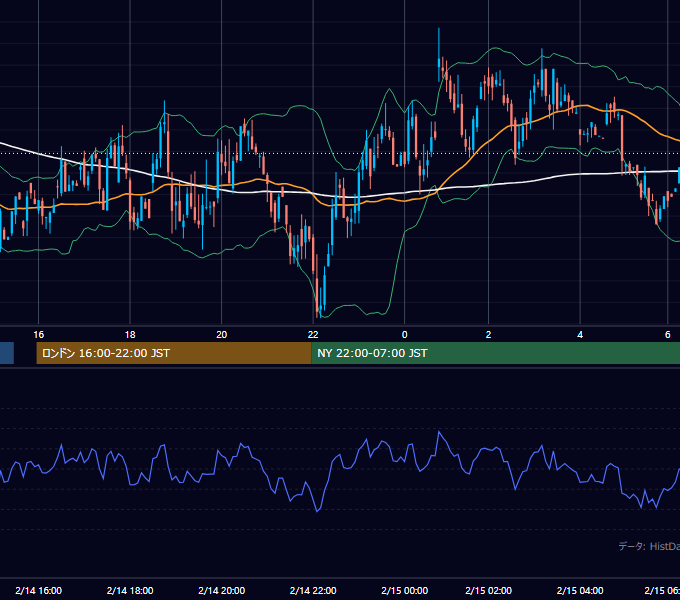
Task: Click the 2/15 04:00 time axis label
Action: [580, 590]
